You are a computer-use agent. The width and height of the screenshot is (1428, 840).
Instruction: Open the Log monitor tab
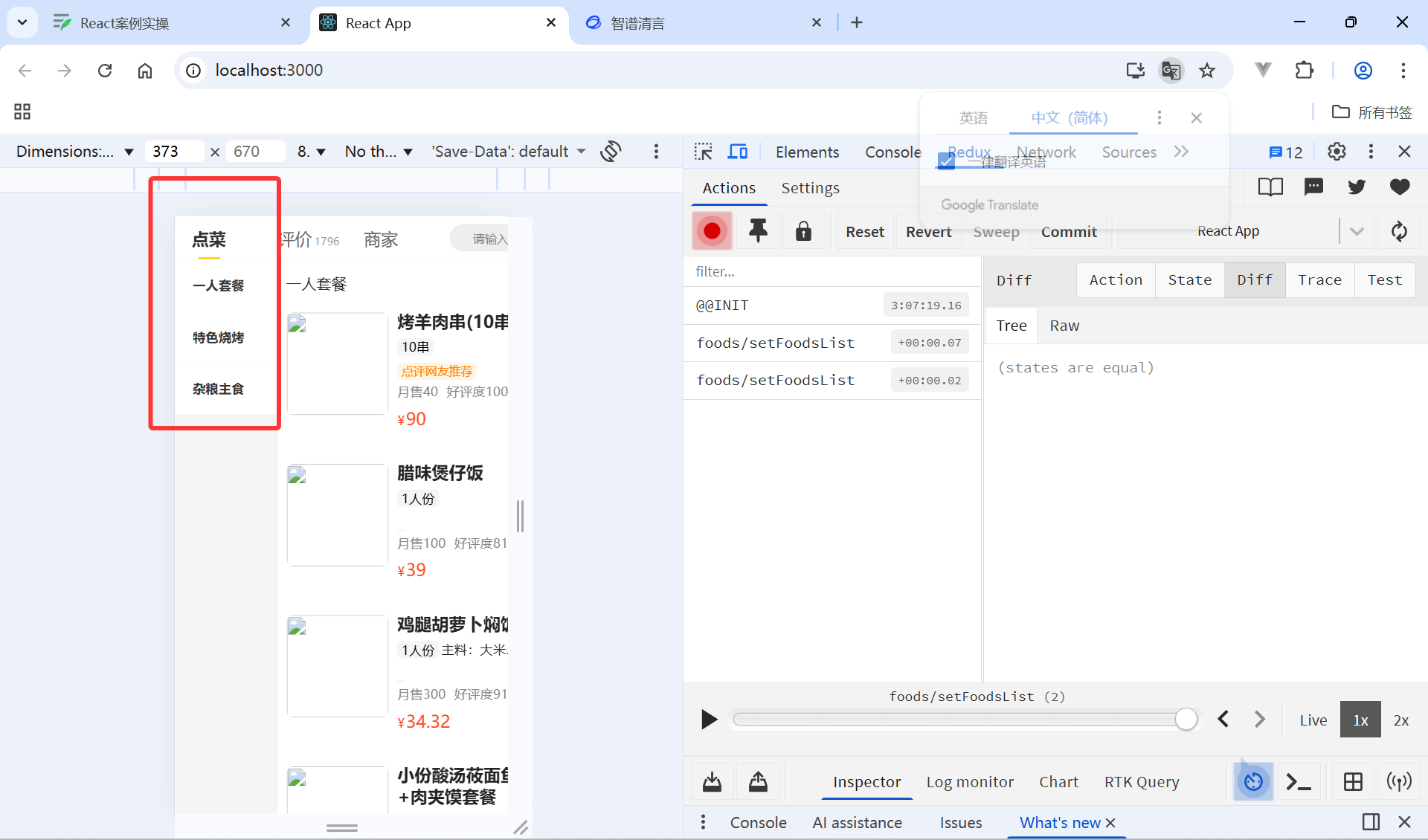click(x=969, y=781)
